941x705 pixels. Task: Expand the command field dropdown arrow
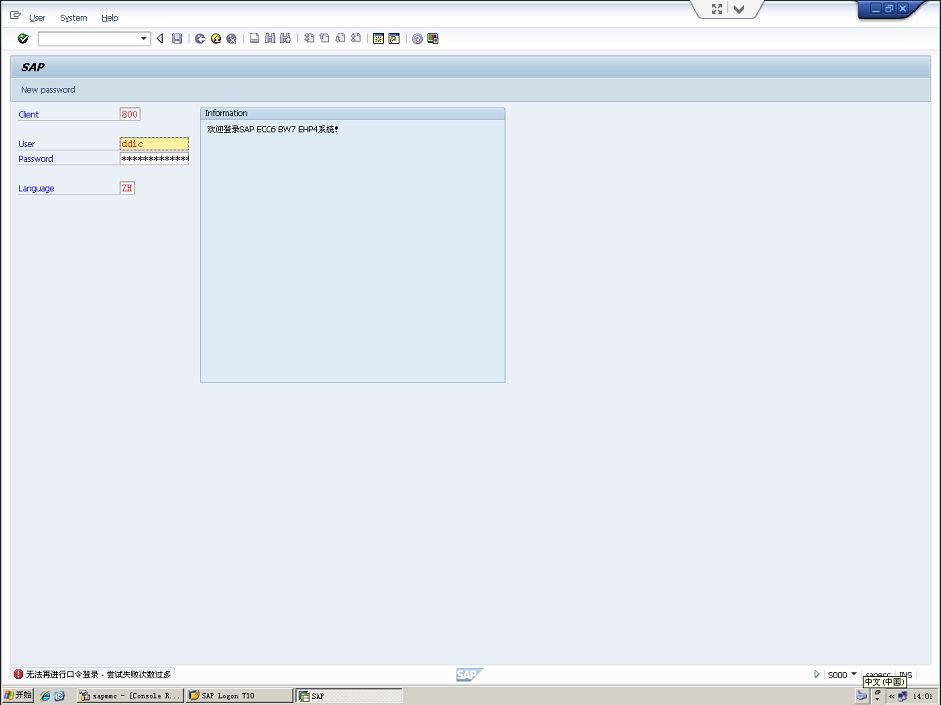coord(144,39)
